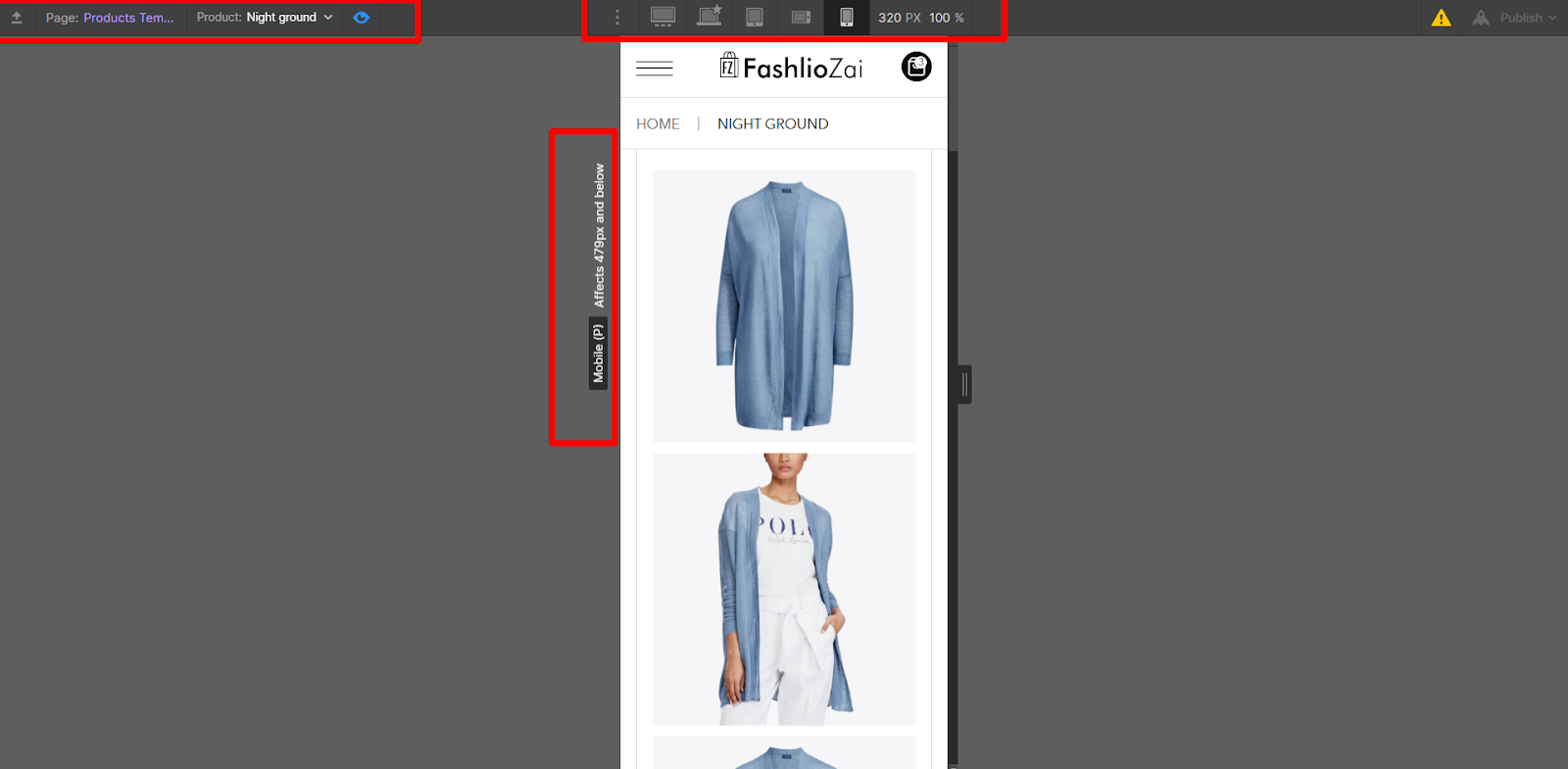Screen dimensions: 1568x769
Task: Expand the Product: Night ground dropdown
Action: [x=265, y=18]
